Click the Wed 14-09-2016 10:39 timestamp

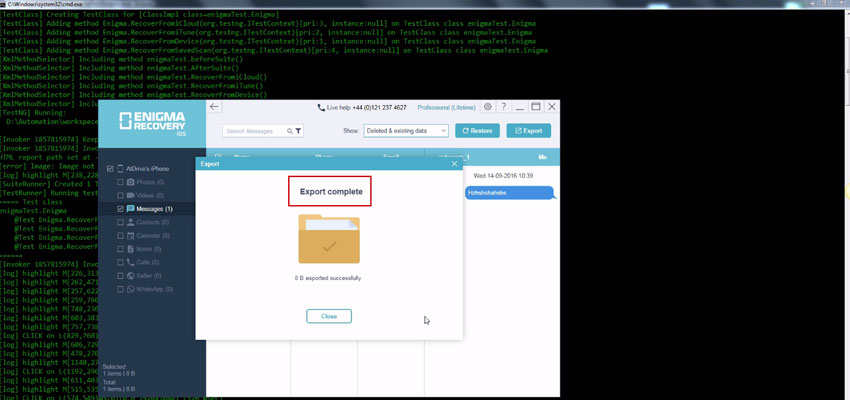[503, 176]
